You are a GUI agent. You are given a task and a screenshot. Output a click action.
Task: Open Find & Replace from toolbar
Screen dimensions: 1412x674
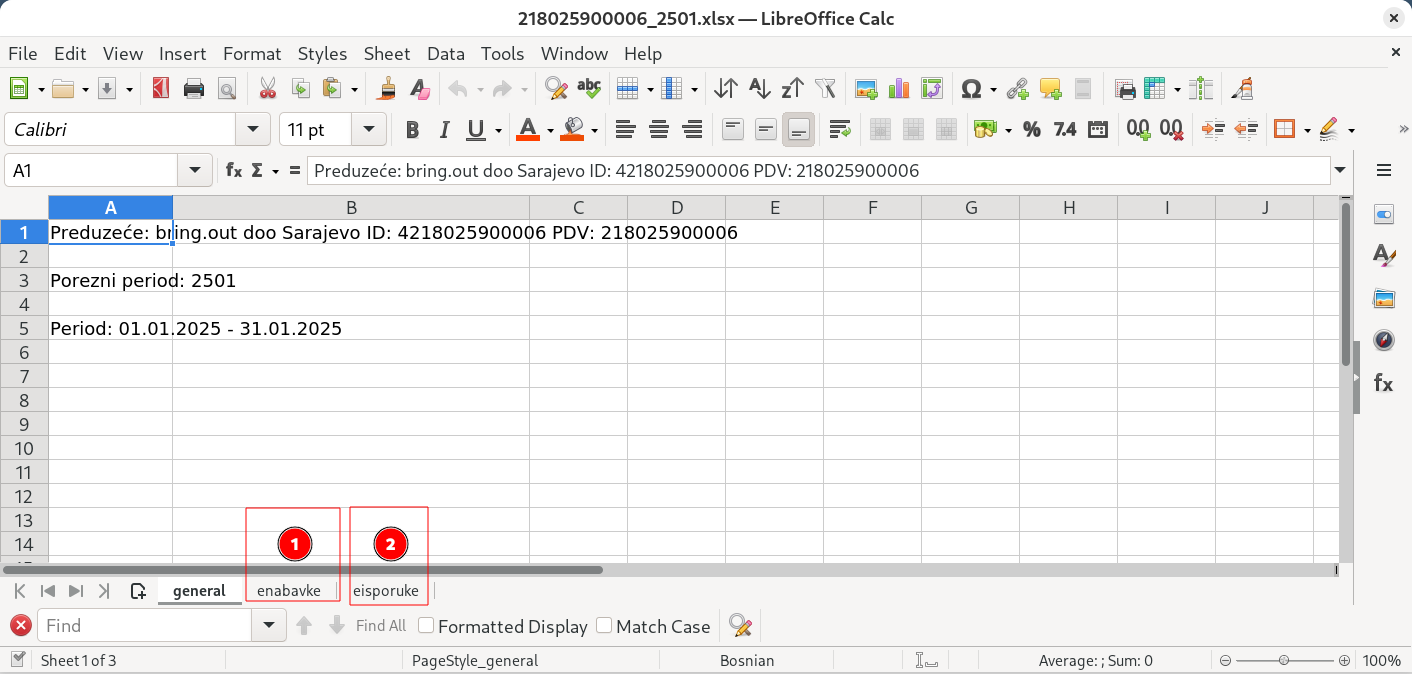coord(556,89)
